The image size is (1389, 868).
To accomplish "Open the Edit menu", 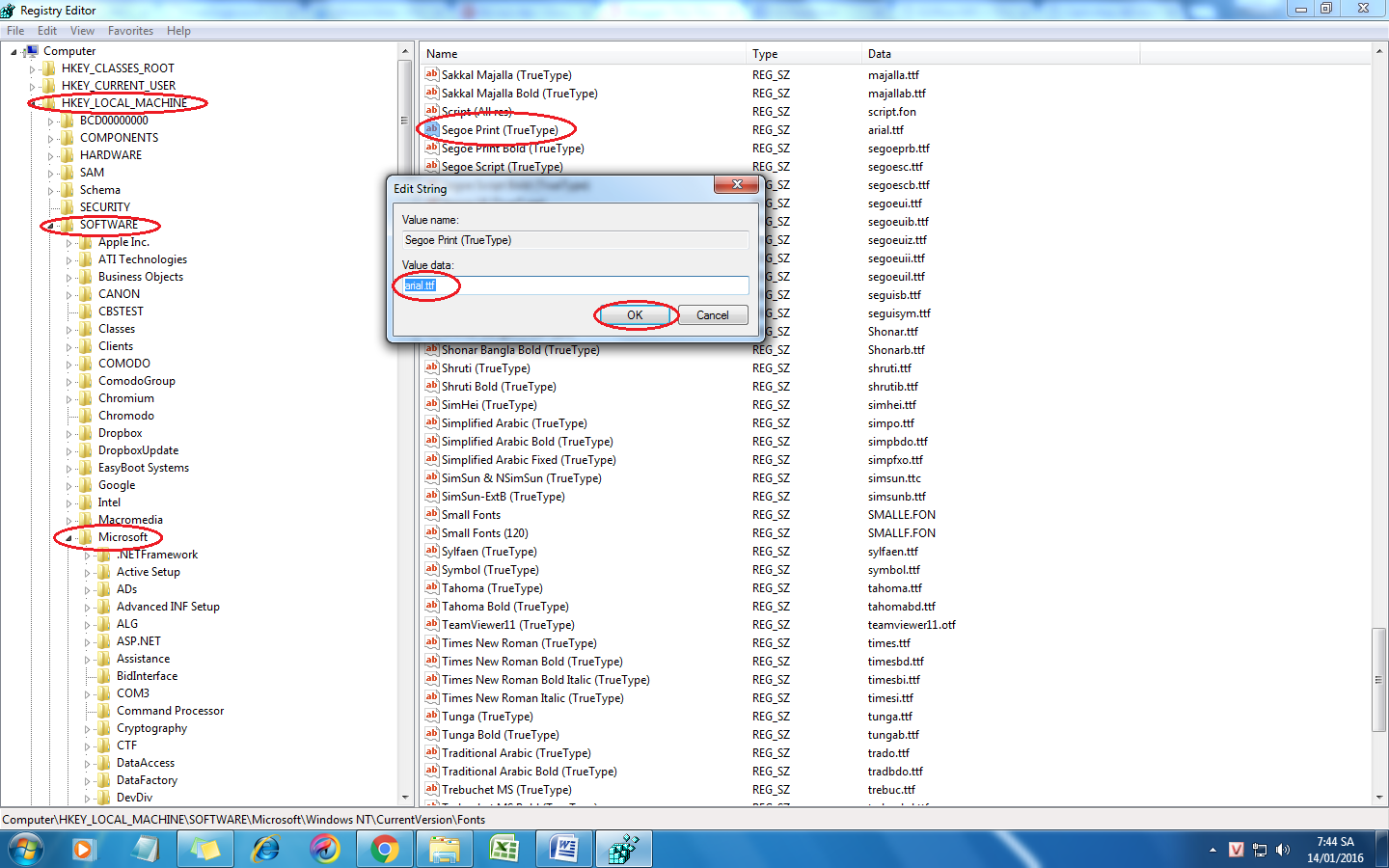I will click(47, 31).
